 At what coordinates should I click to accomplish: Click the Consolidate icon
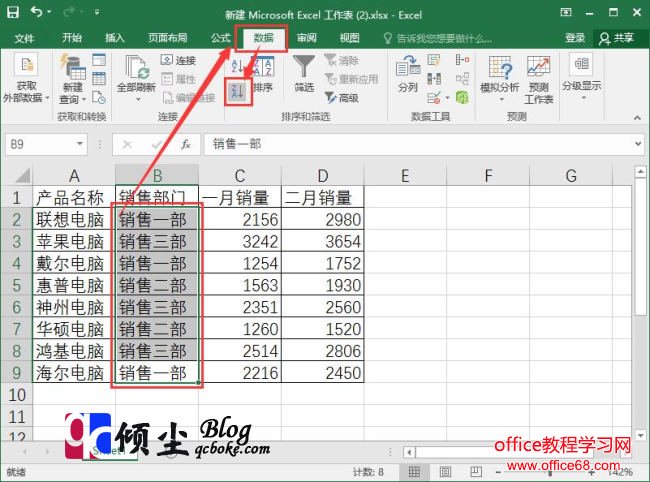[462, 60]
